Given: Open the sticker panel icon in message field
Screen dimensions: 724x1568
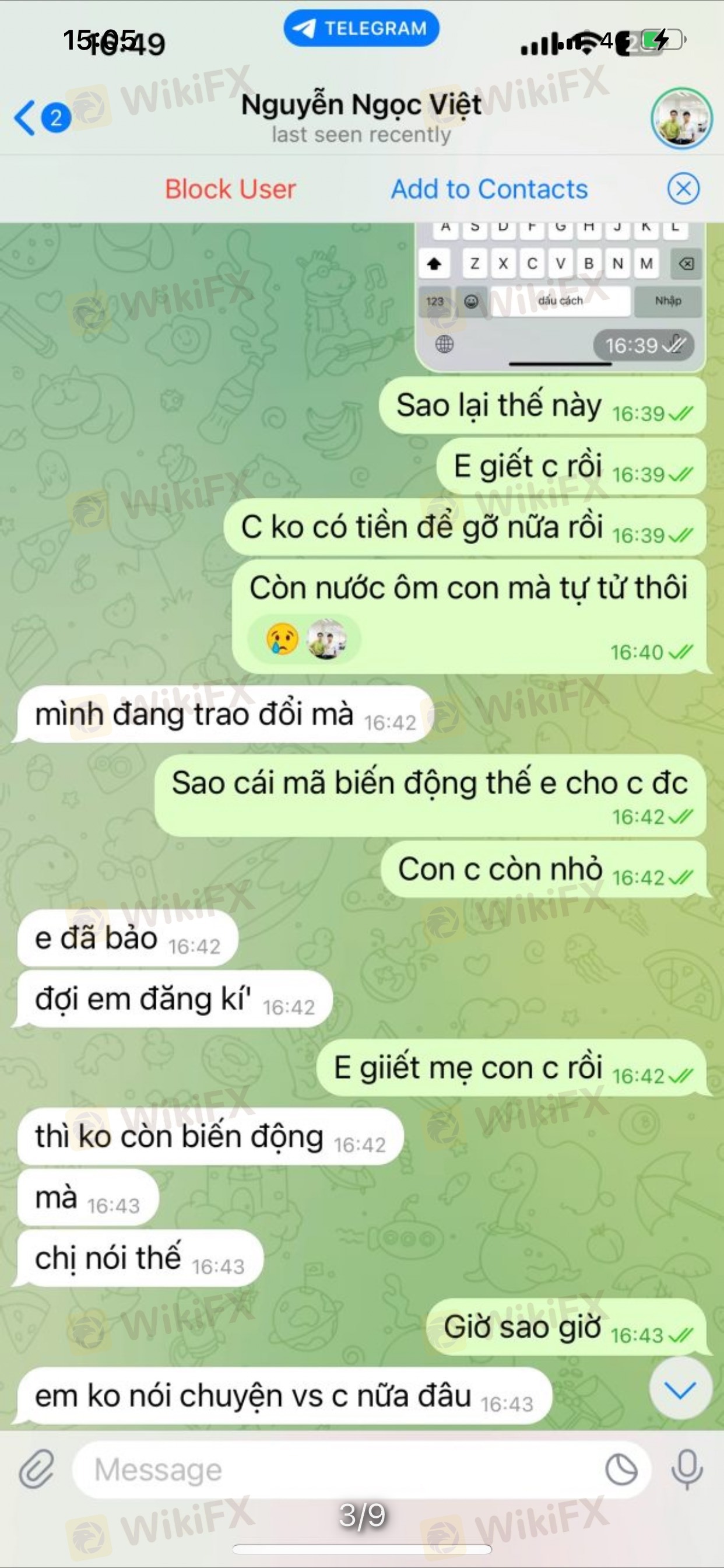Looking at the screenshot, I should (x=621, y=1469).
